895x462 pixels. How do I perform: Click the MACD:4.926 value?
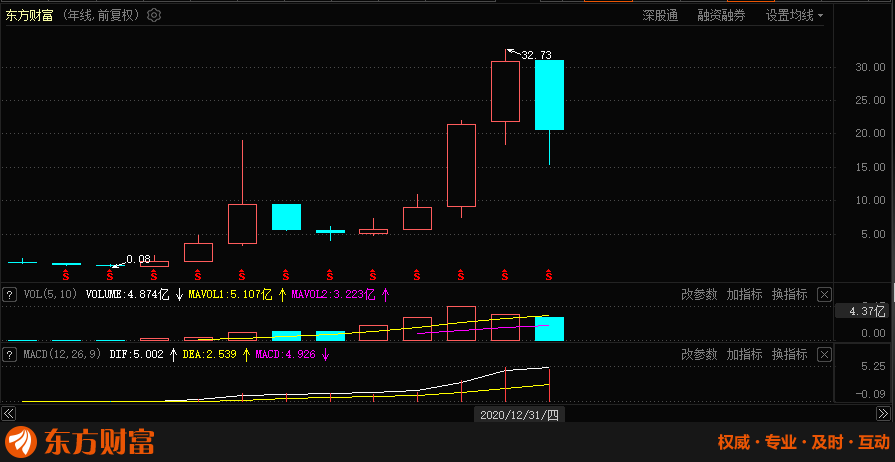click(285, 355)
